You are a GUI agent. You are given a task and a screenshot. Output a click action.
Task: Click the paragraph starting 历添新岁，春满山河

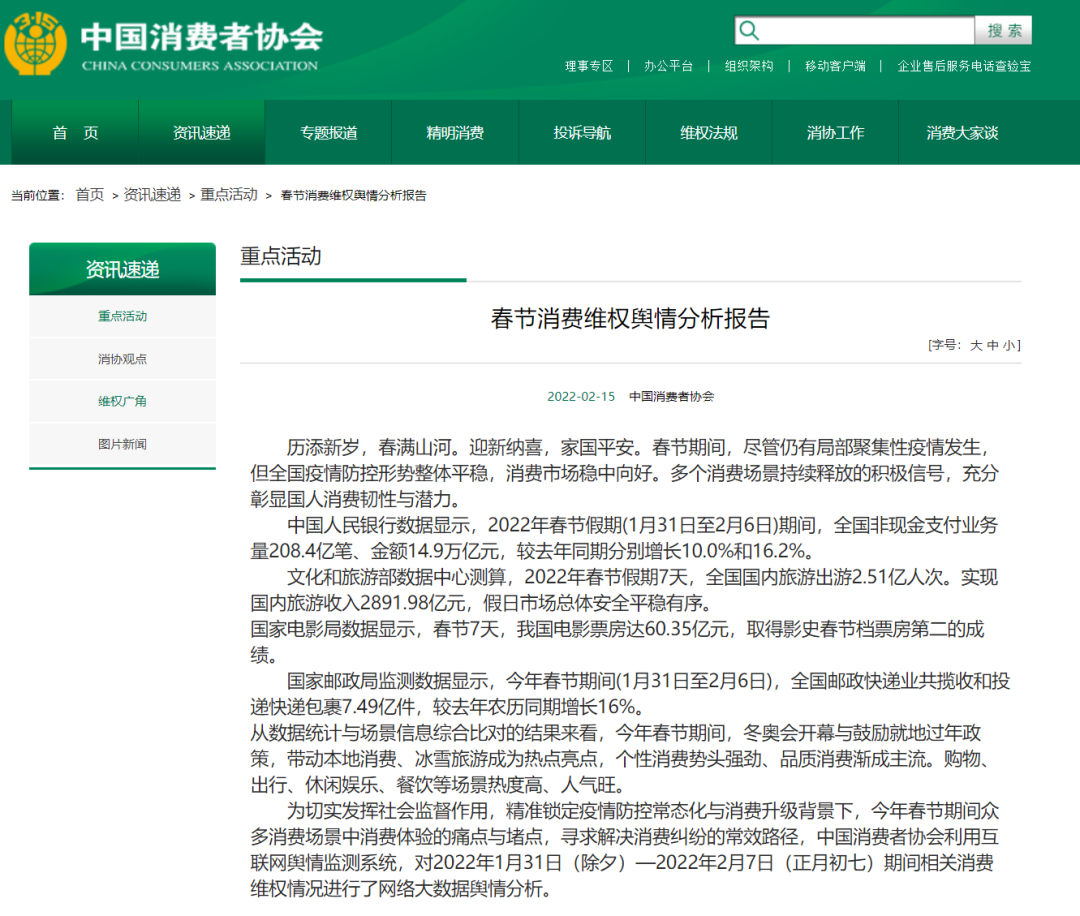click(624, 473)
